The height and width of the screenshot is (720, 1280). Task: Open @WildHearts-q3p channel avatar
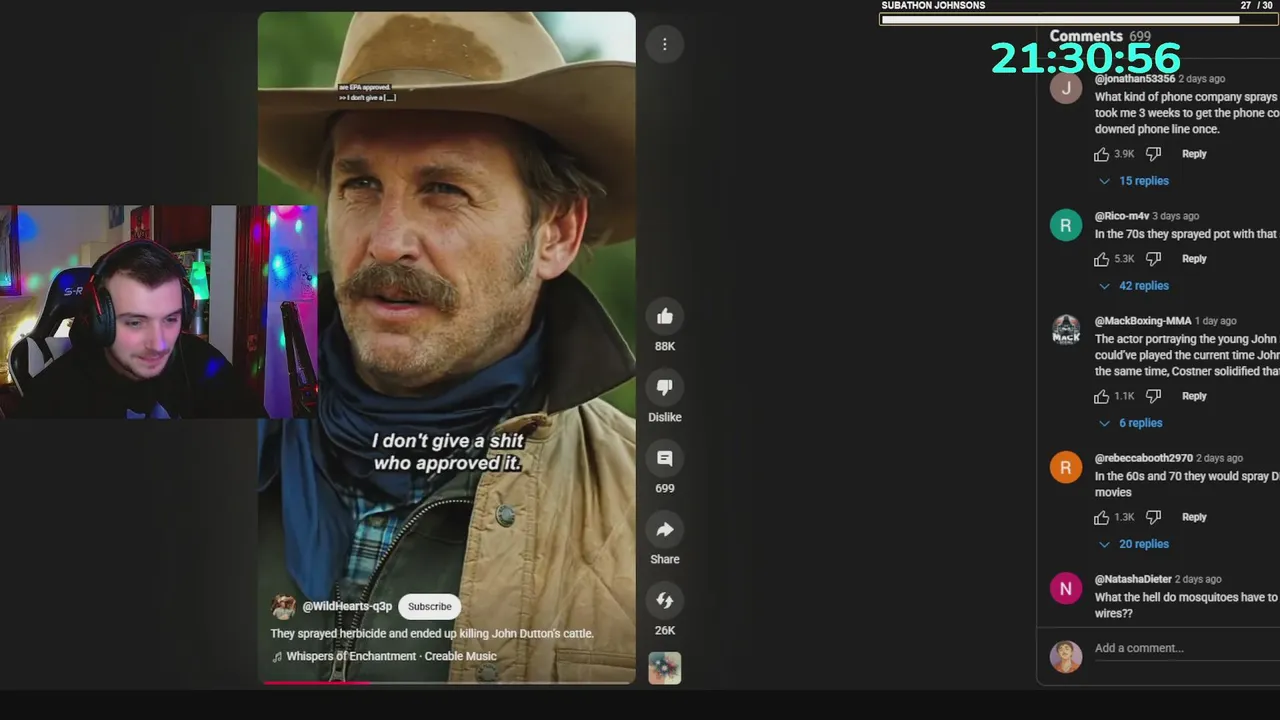point(284,607)
